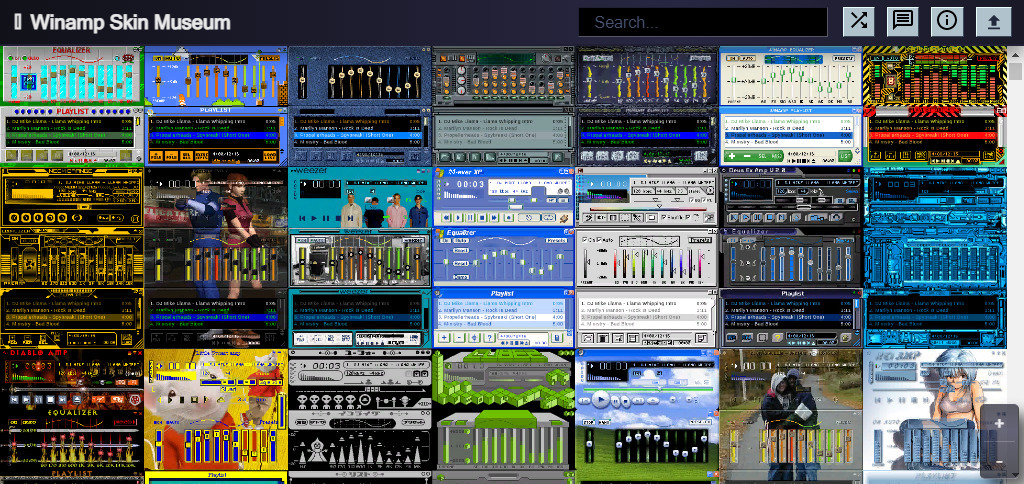Open the cream skin with green sliders
1024x484 pixels.
[x=791, y=106]
